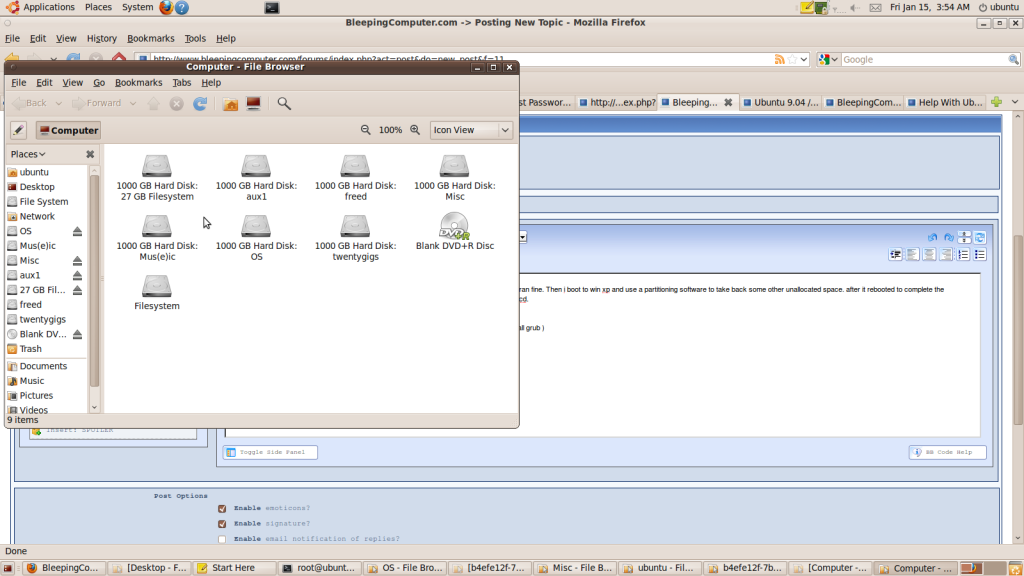
Task: Eject the OS volume in the sidebar
Action: (77, 231)
